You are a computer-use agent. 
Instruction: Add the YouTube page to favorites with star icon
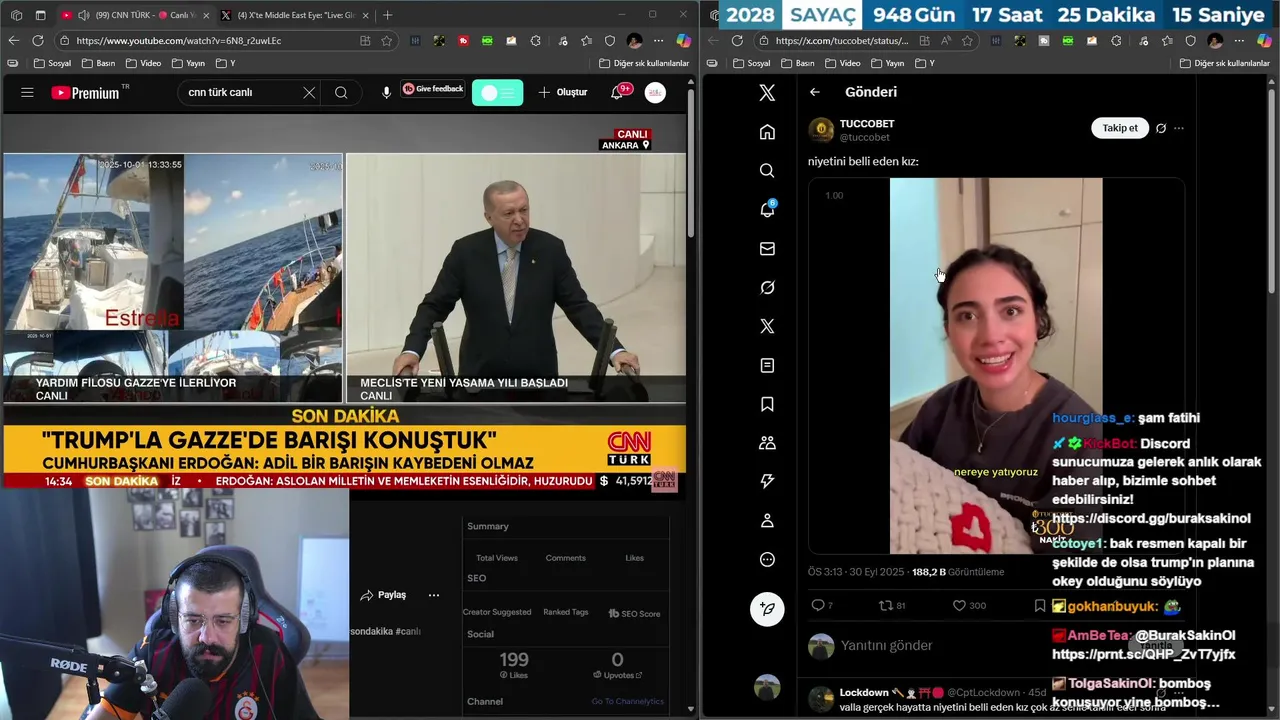coord(387,41)
